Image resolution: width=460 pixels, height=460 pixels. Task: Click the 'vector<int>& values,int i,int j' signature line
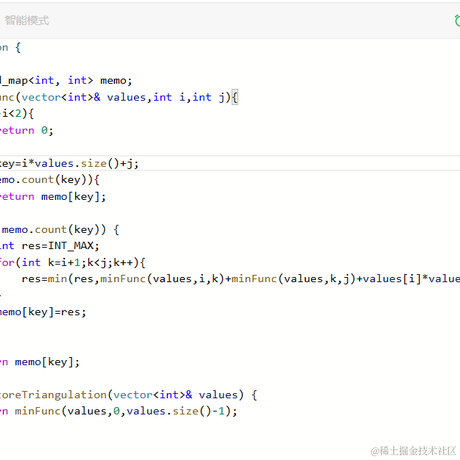pos(119,97)
